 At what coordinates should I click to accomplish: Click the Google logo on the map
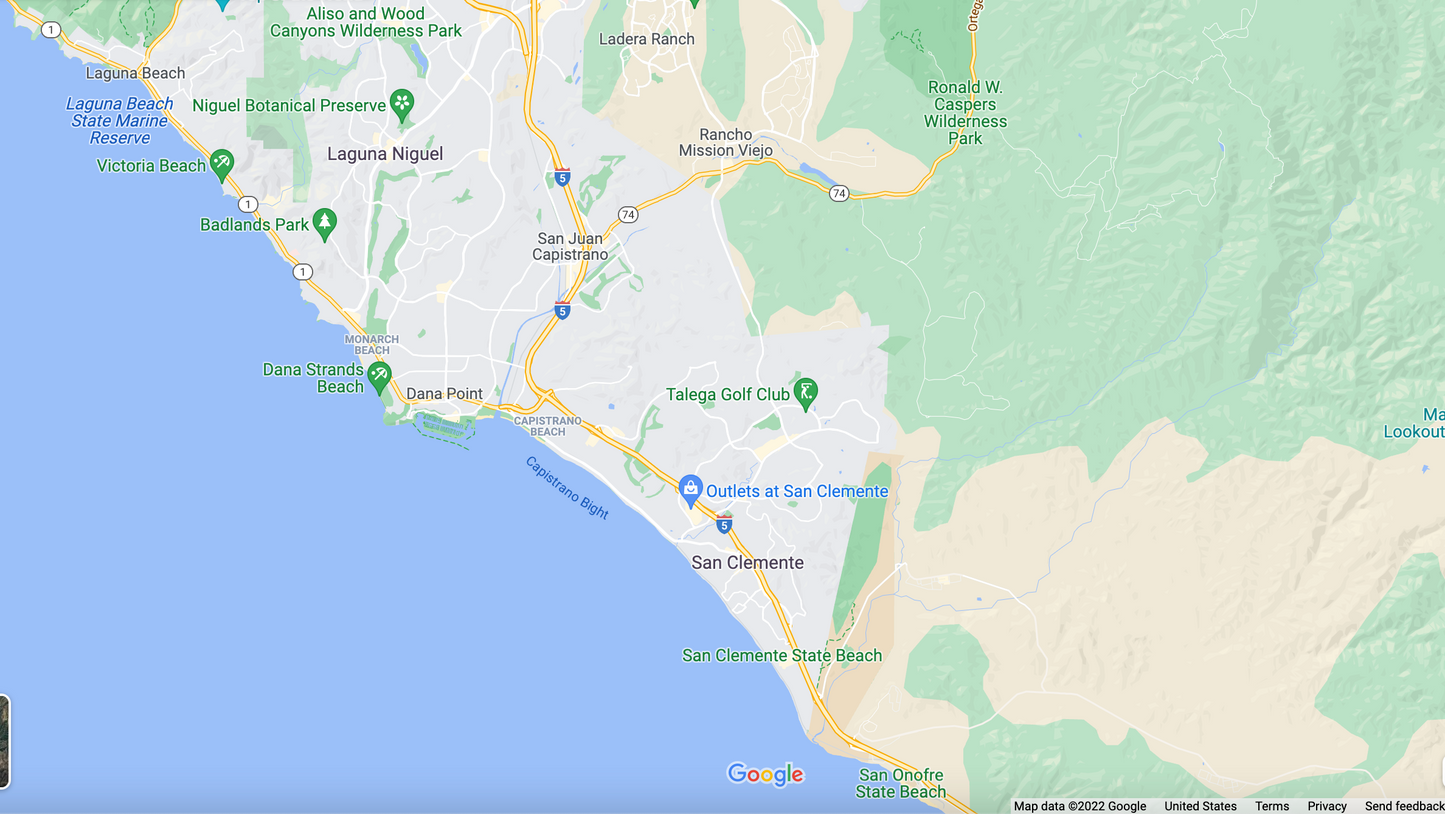[766, 774]
